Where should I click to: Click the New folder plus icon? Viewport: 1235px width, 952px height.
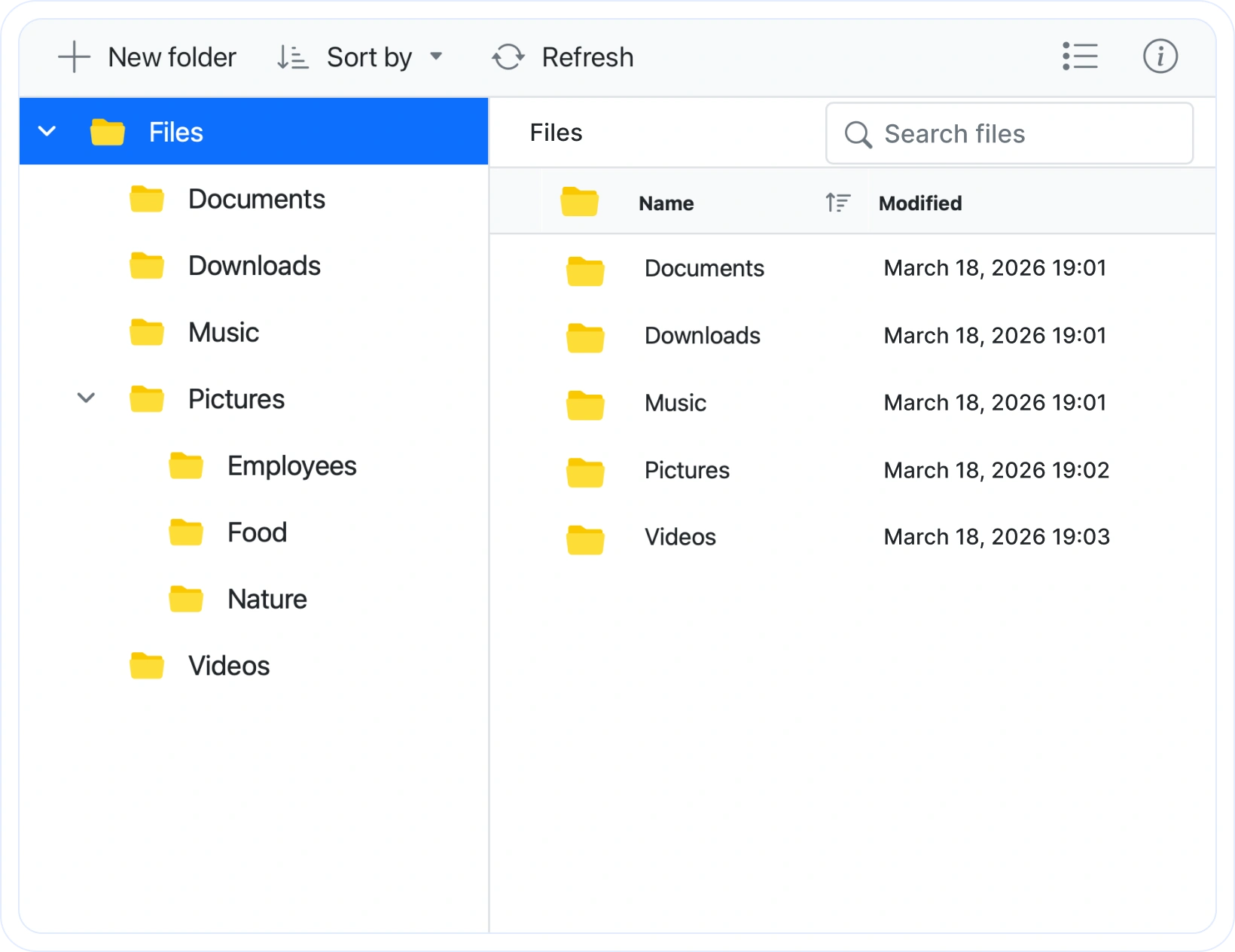click(74, 57)
